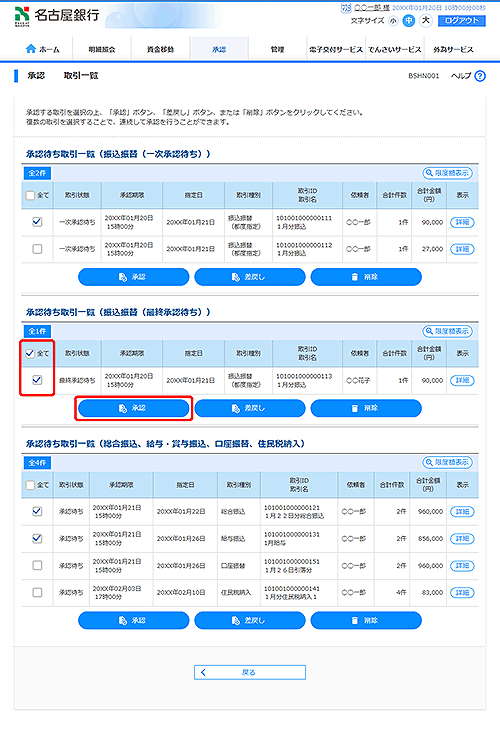This screenshot has height=729, width=500.
Task: Uncheck transaction 101001000000113 checkbox
Action: tap(37, 380)
